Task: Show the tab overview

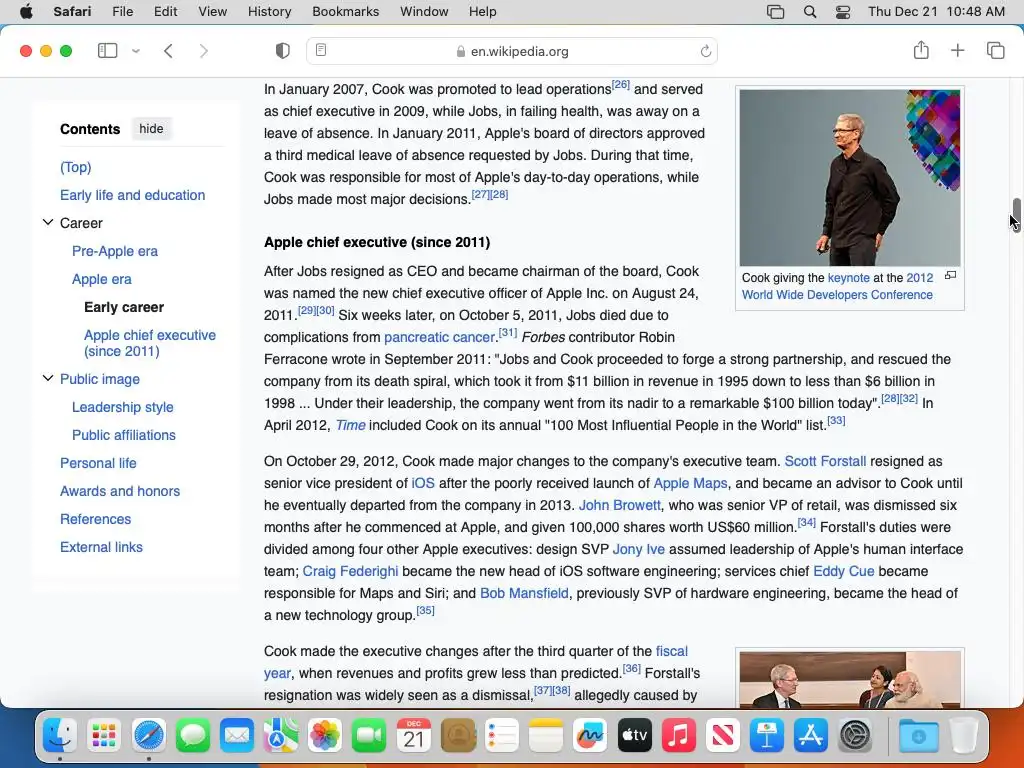Action: pyautogui.click(x=995, y=50)
